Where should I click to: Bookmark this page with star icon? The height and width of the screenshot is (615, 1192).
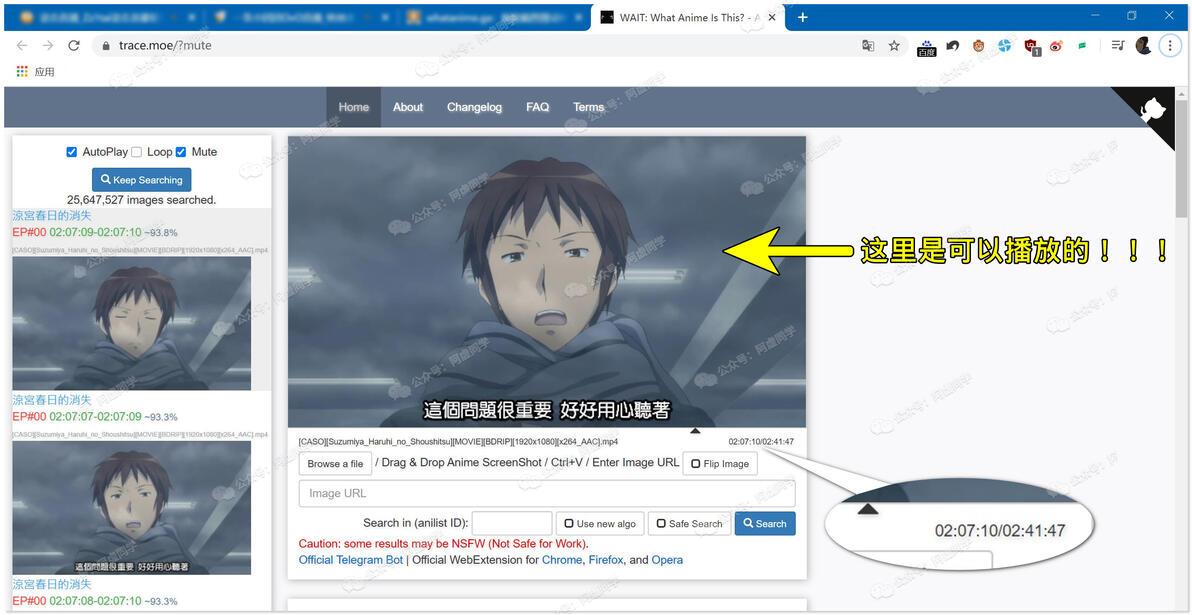tap(894, 46)
